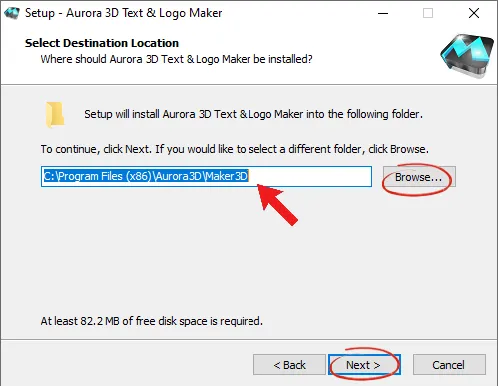Click the Aurora app icon in title bar

(x=12, y=13)
